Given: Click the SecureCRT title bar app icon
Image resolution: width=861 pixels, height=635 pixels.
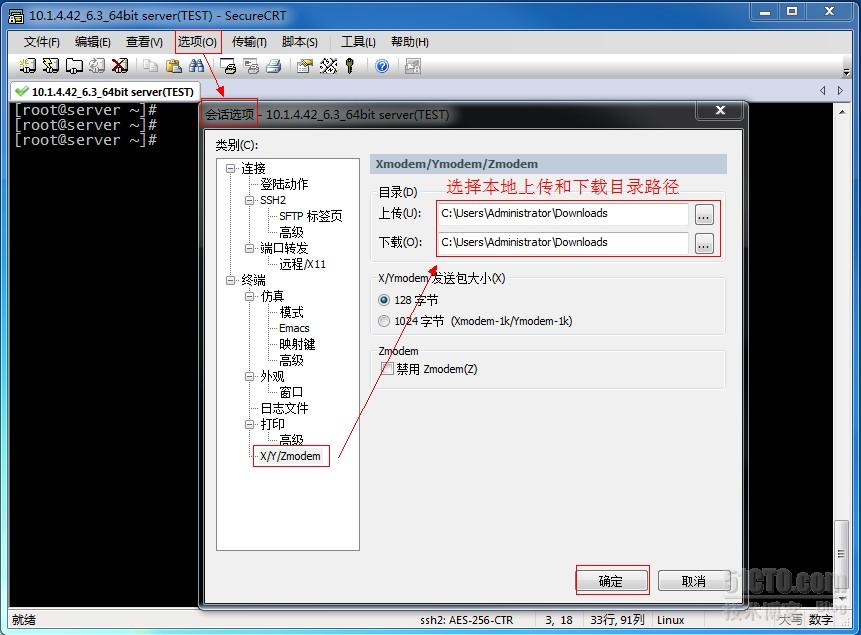Looking at the screenshot, I should 16,16.
